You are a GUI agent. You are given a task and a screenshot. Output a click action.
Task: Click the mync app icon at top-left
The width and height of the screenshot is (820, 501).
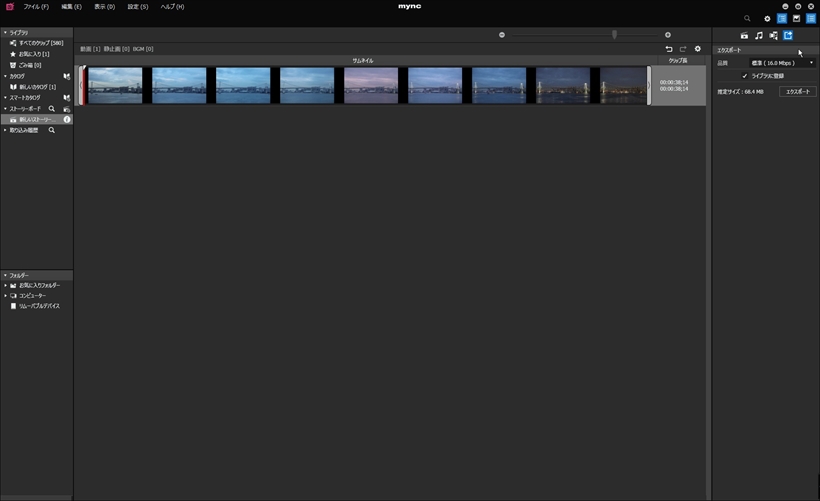pos(9,7)
